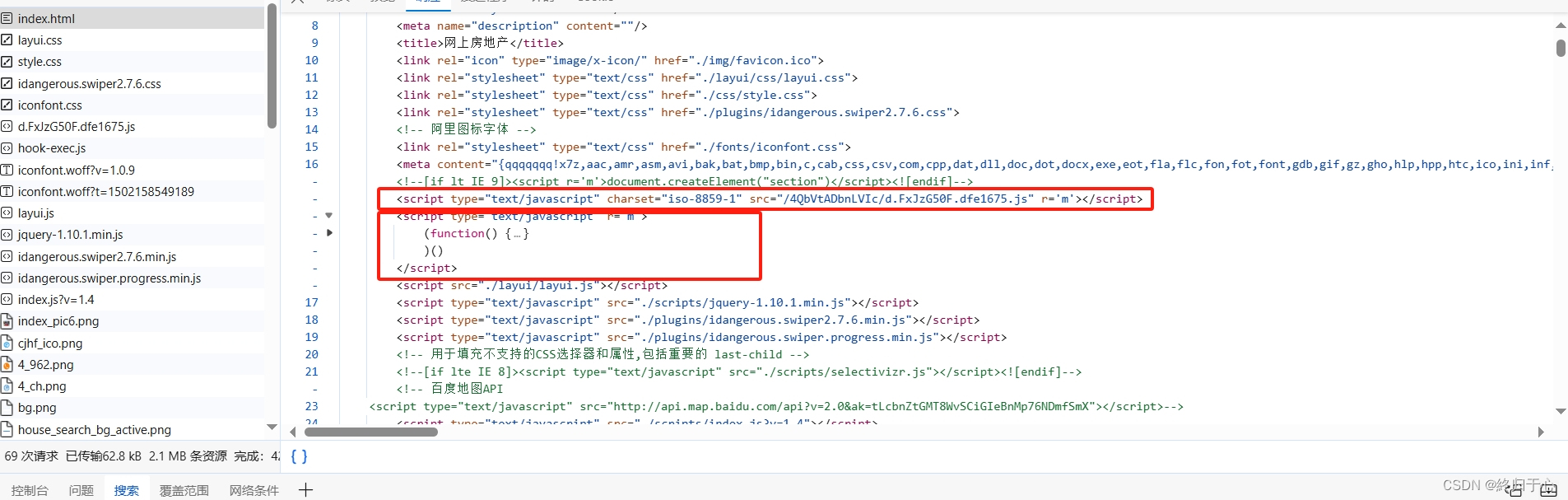The width and height of the screenshot is (1568, 500).
Task: Select idangerous.swiper2.7.6.min.js in request list
Action: (133, 256)
